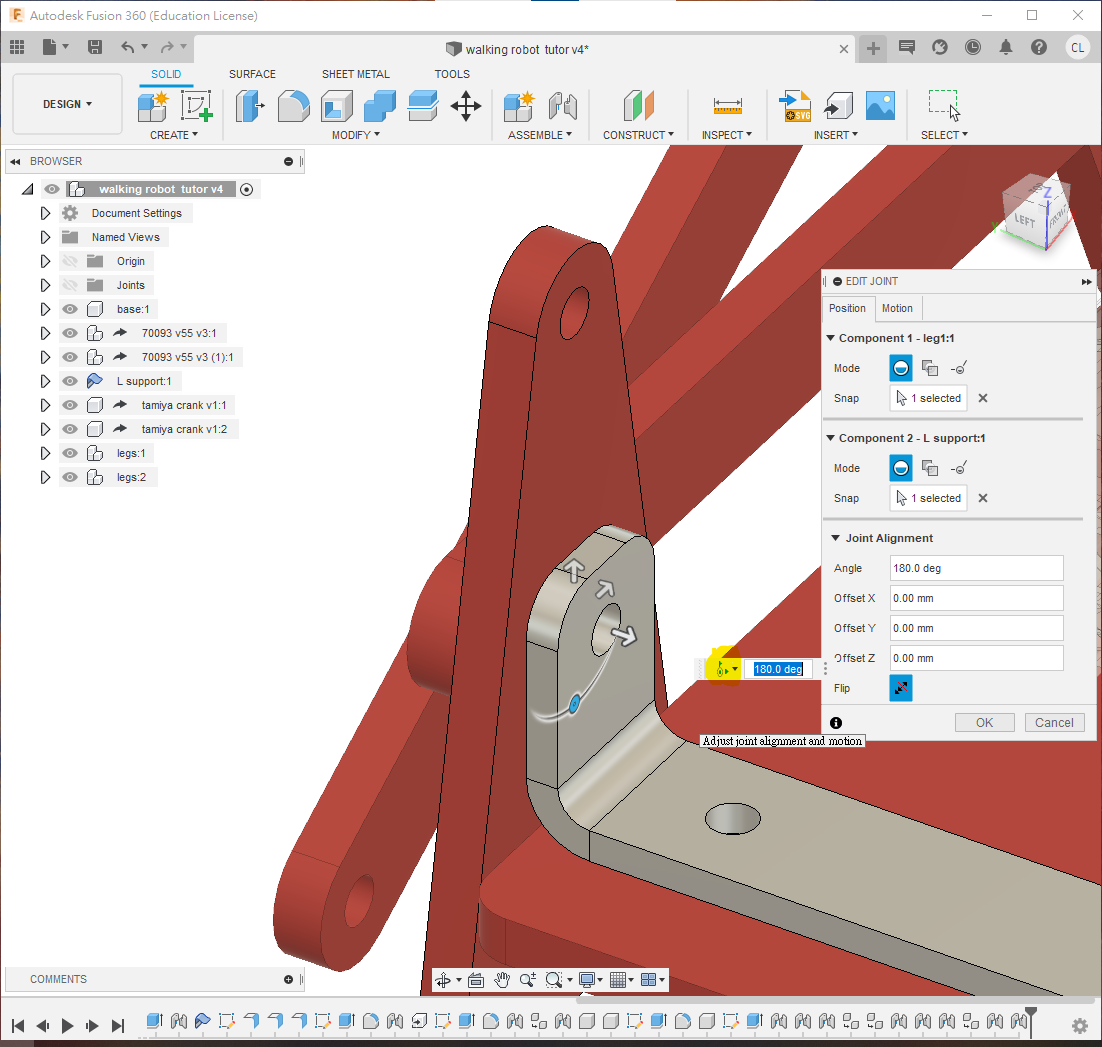Screen dimensions: 1102x1047
Task: Click OK in Edit Joint dialog
Action: (984, 722)
